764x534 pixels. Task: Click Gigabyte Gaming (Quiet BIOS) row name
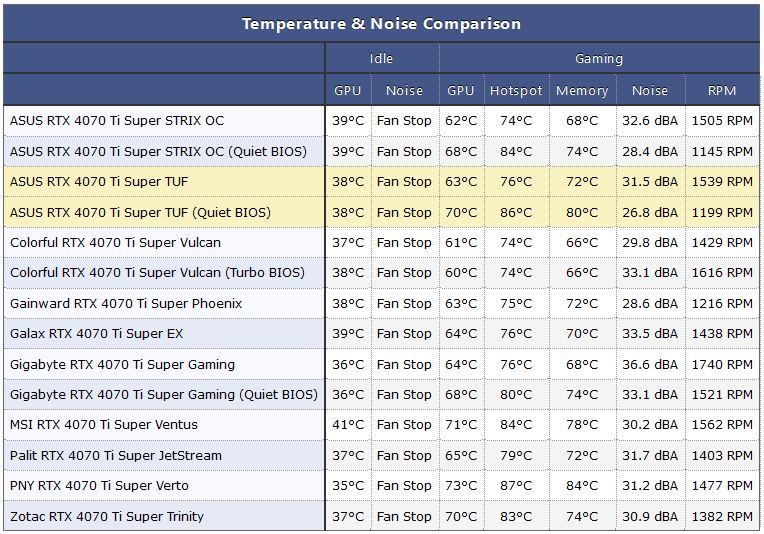(164, 394)
